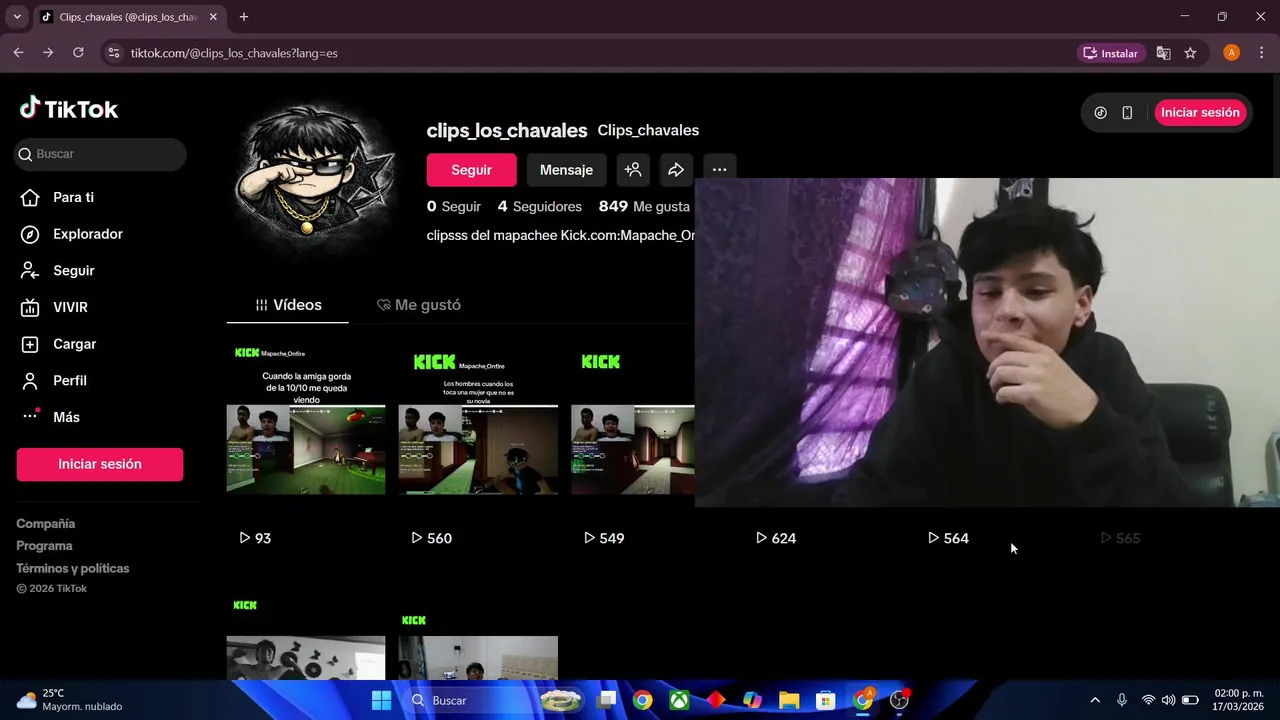Reload the page with the refresh icon
The width and height of the screenshot is (1280, 720).
click(78, 53)
